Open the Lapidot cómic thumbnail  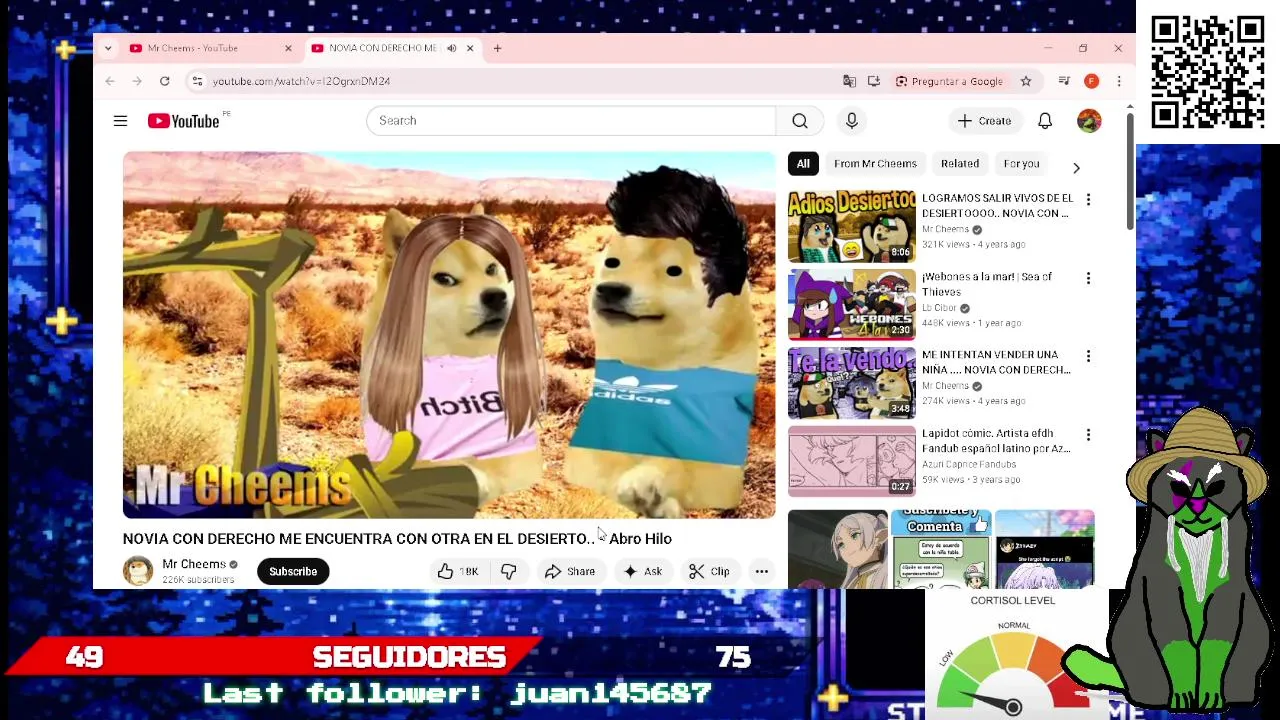pyautogui.click(x=851, y=461)
